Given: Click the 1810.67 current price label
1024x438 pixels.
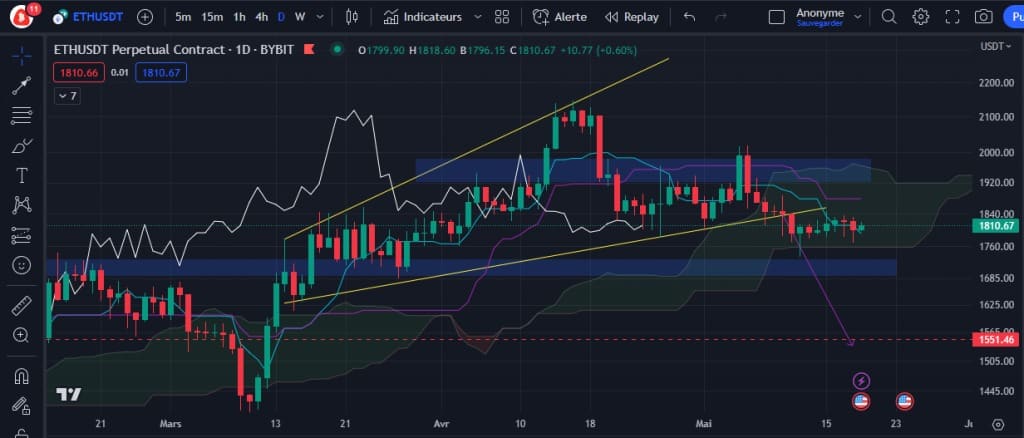Looking at the screenshot, I should point(995,226).
